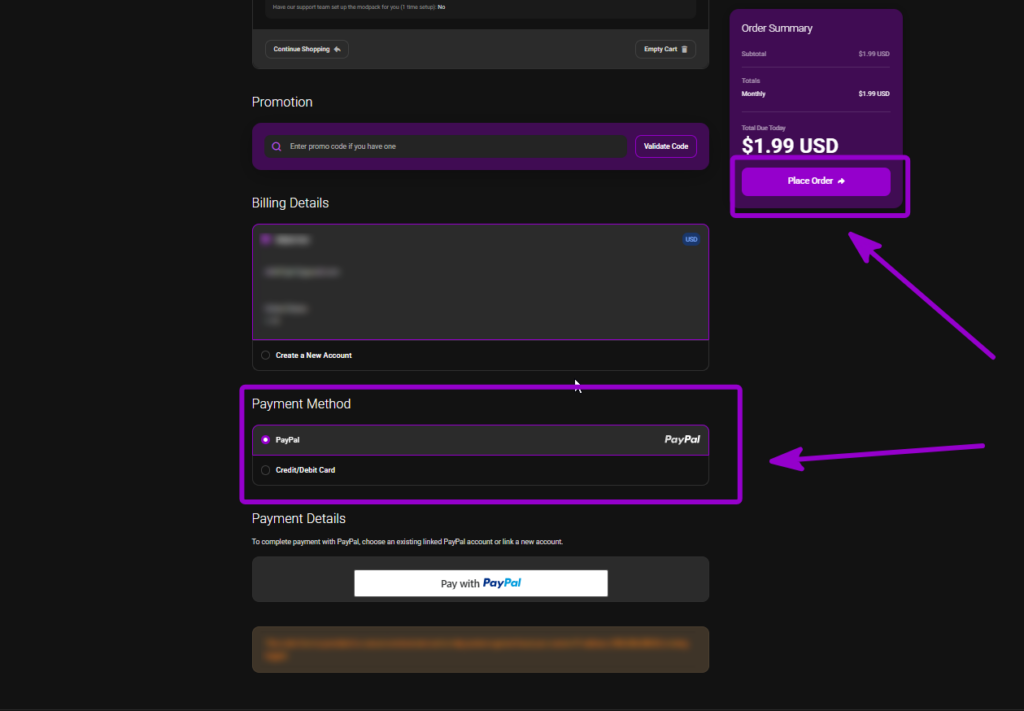Click the Subtotal label in Order Summary
1024x711 pixels.
[x=754, y=54]
